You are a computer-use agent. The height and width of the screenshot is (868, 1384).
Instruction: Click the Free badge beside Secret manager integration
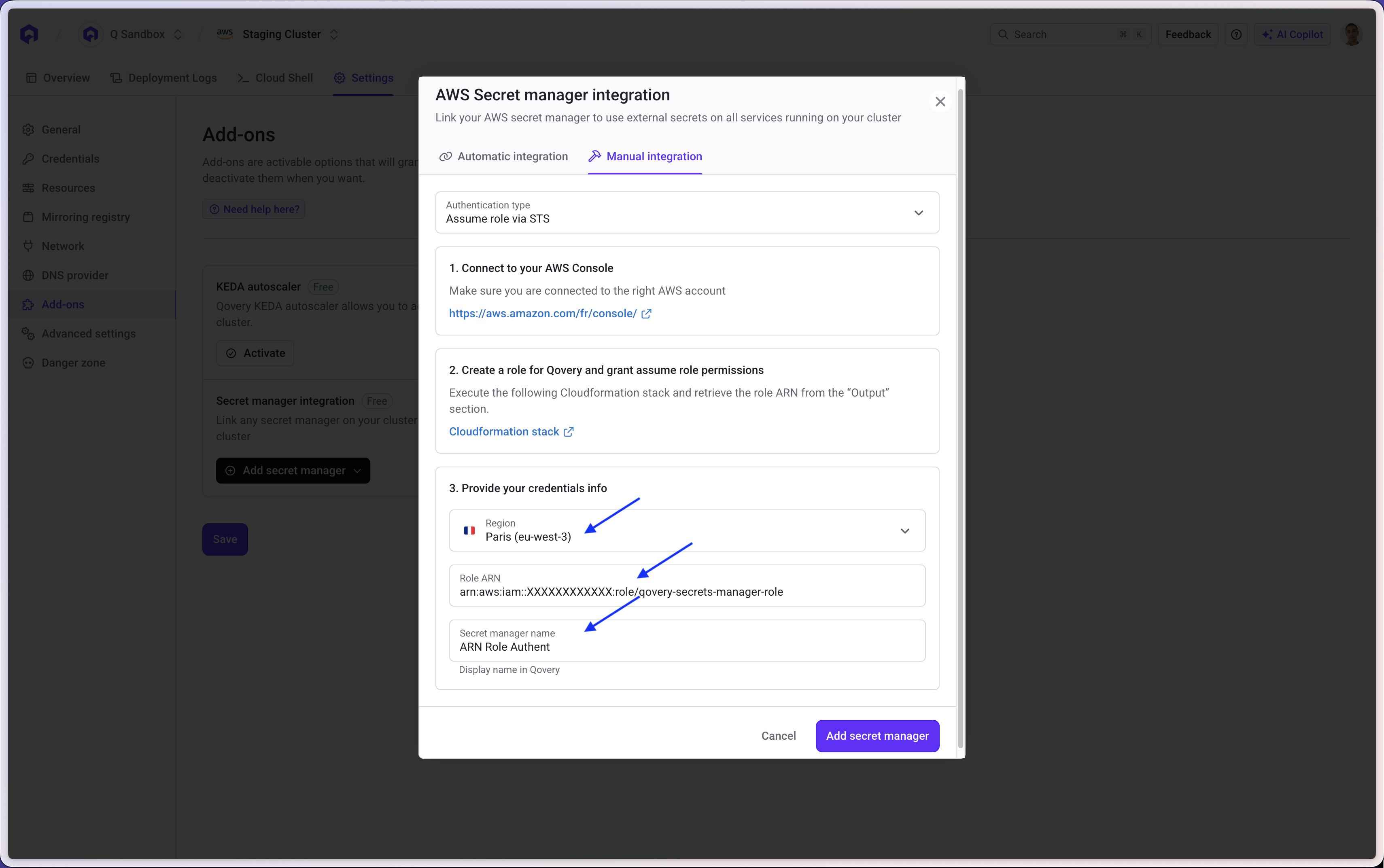377,401
